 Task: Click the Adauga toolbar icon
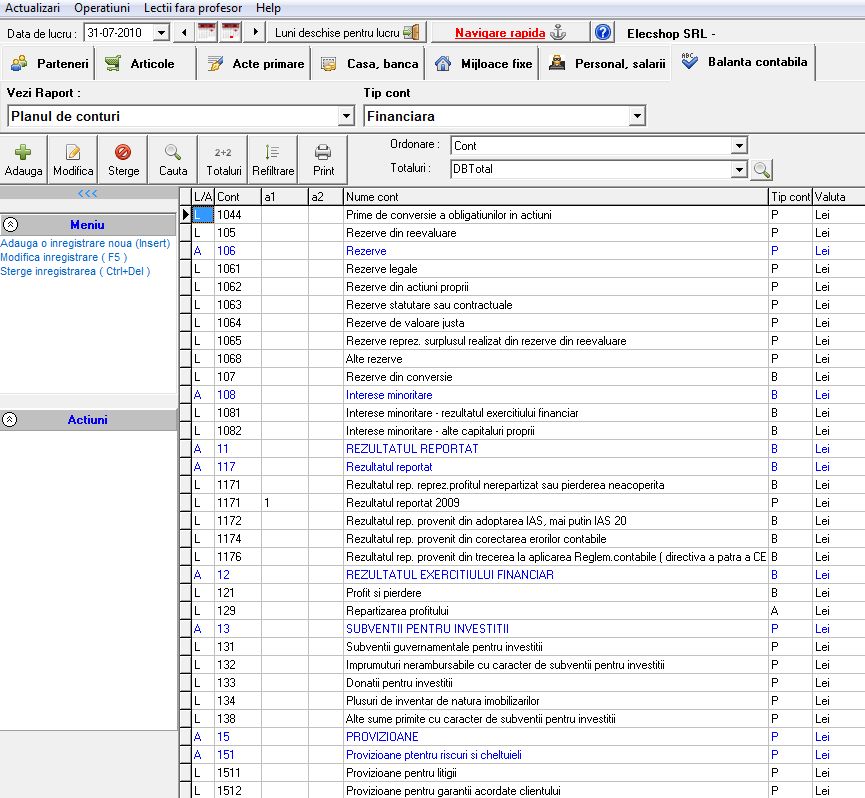click(x=23, y=159)
